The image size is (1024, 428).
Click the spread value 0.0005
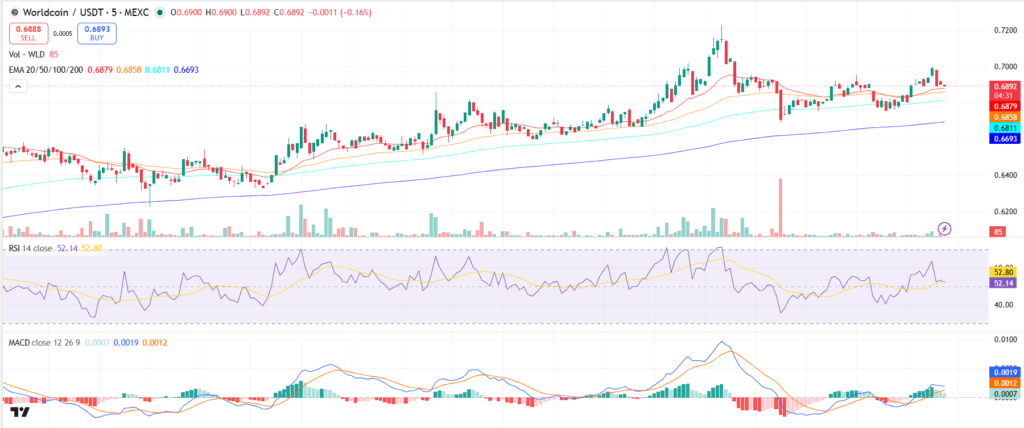coord(63,33)
